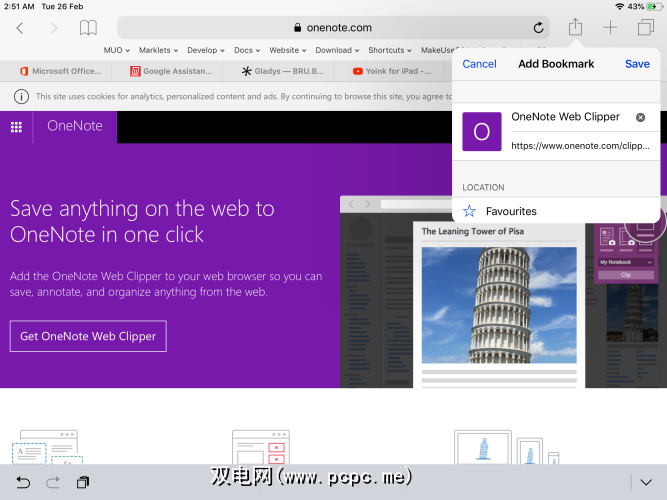Clear the bookmark title text
667x500 pixels.
[x=640, y=117]
